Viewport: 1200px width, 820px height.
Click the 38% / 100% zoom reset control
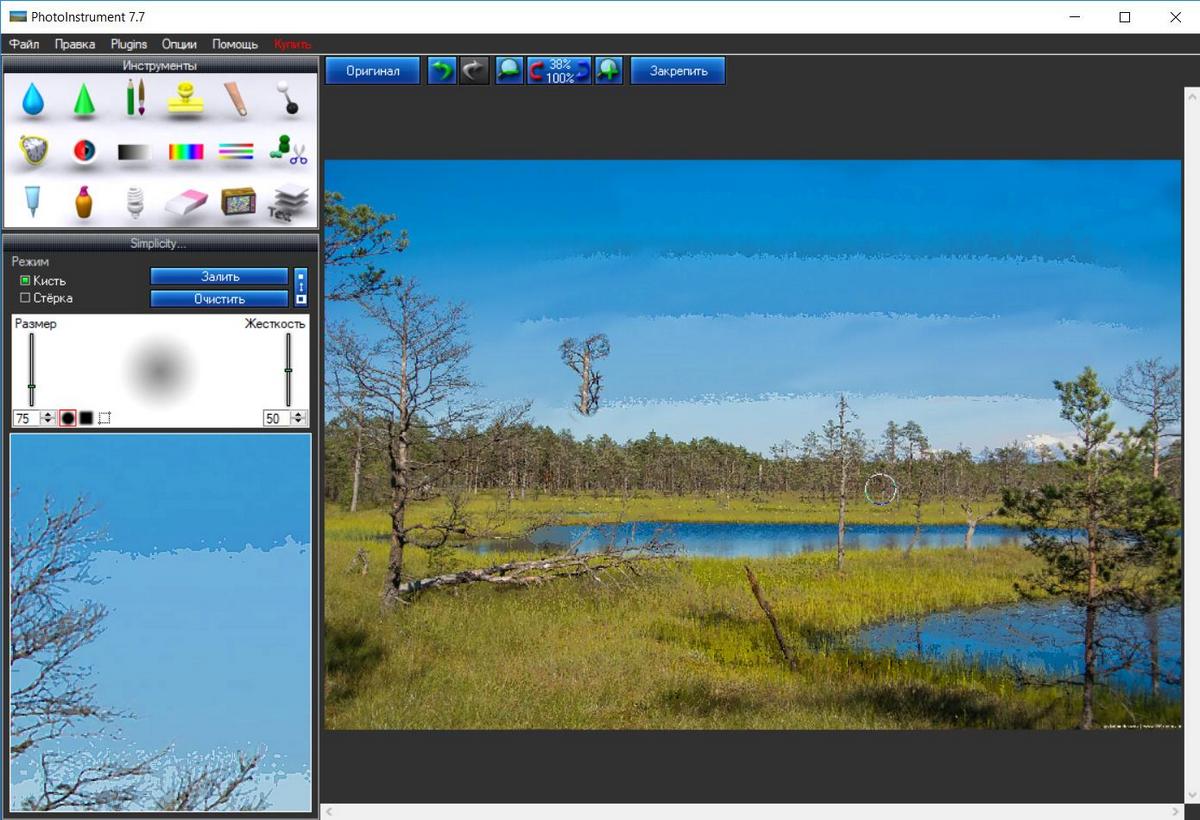coord(559,71)
